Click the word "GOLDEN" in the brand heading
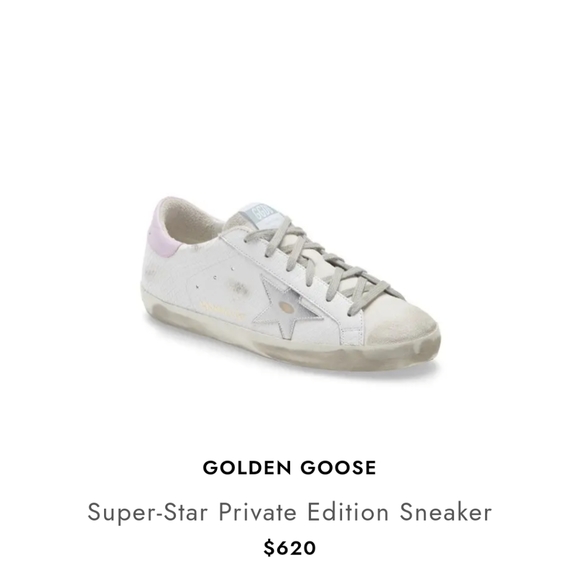The image size is (579, 580). point(248,468)
